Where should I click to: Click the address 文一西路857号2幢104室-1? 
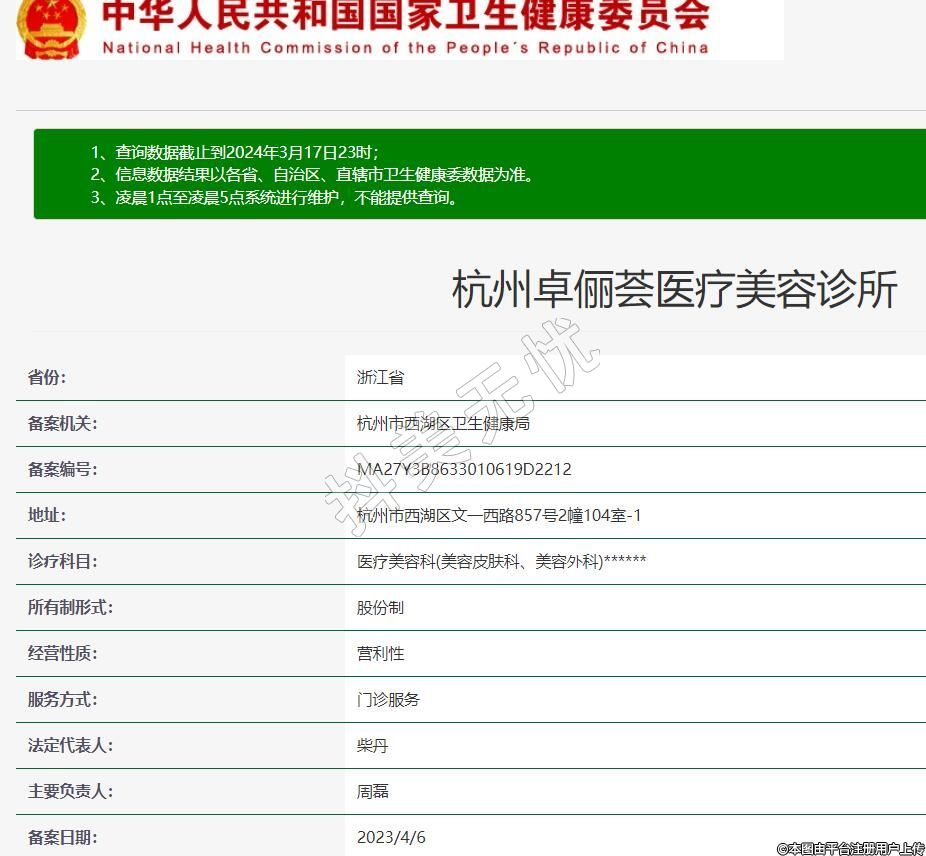499,515
